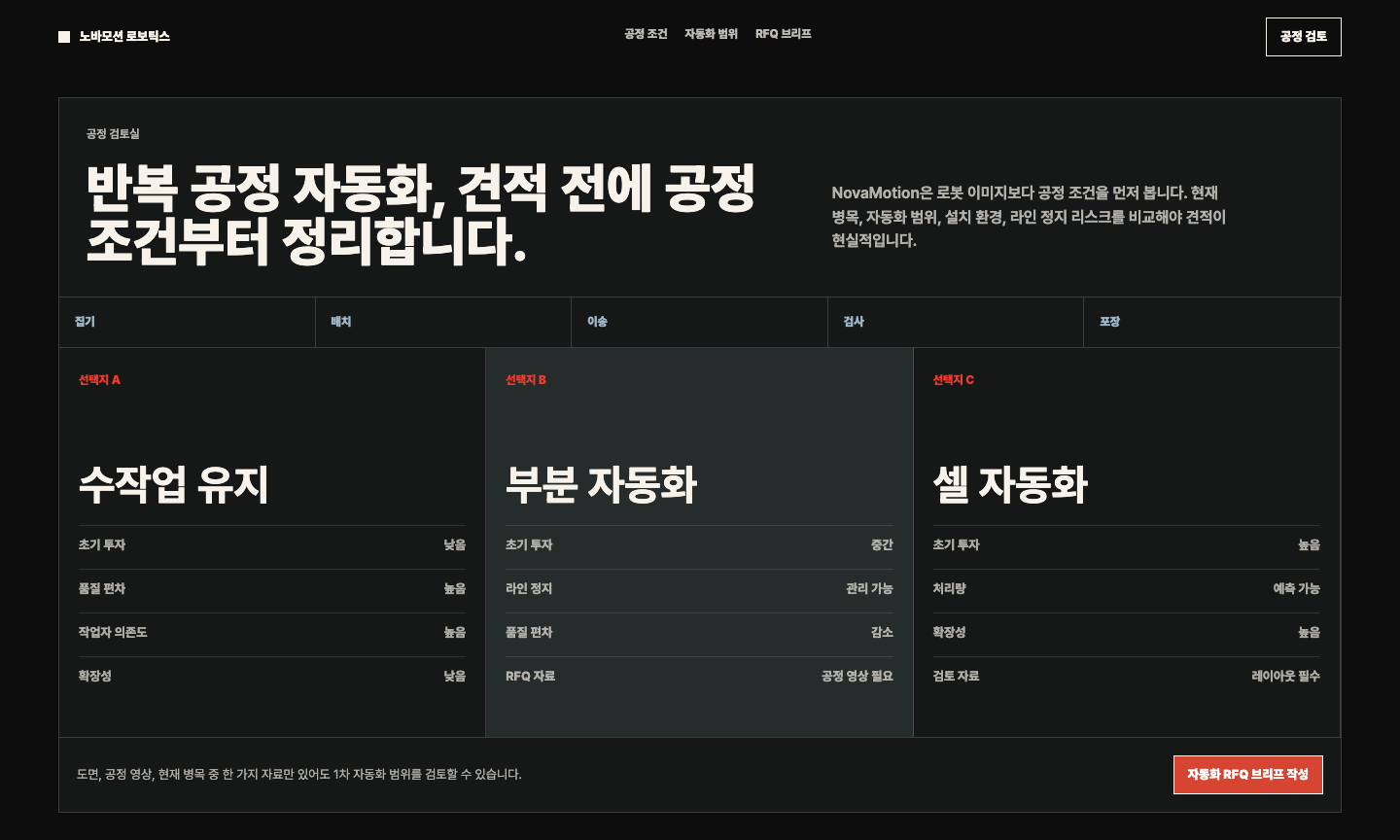Screen dimensions: 1400x840
Task: Click the 공정 검토 header button
Action: click(1303, 37)
